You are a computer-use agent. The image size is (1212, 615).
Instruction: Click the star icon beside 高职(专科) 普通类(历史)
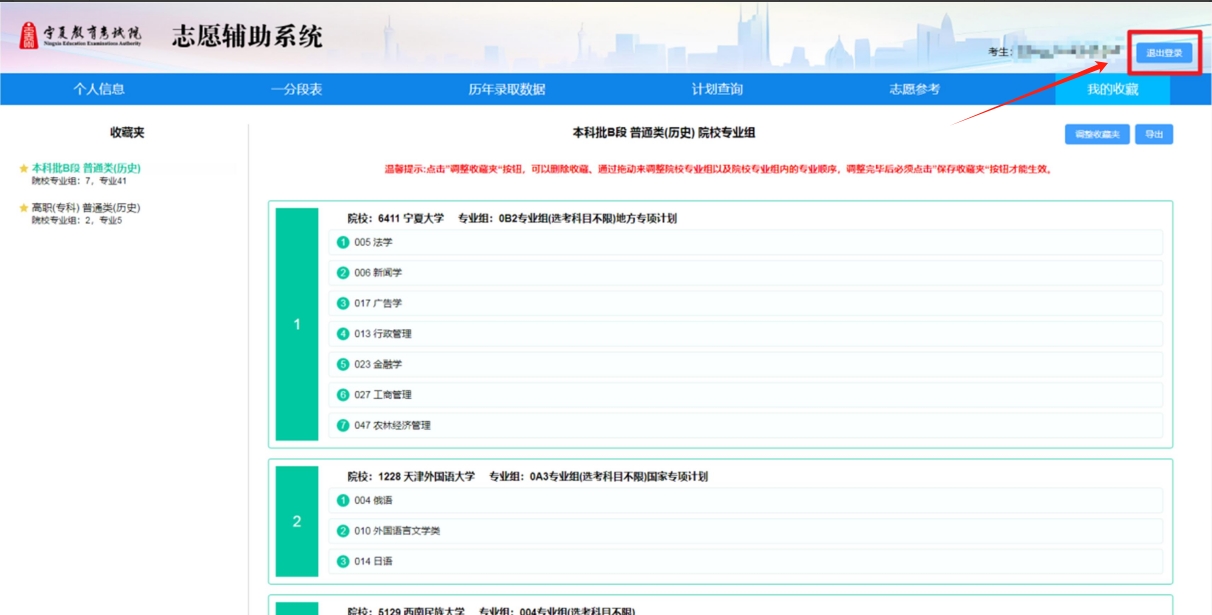(24, 208)
